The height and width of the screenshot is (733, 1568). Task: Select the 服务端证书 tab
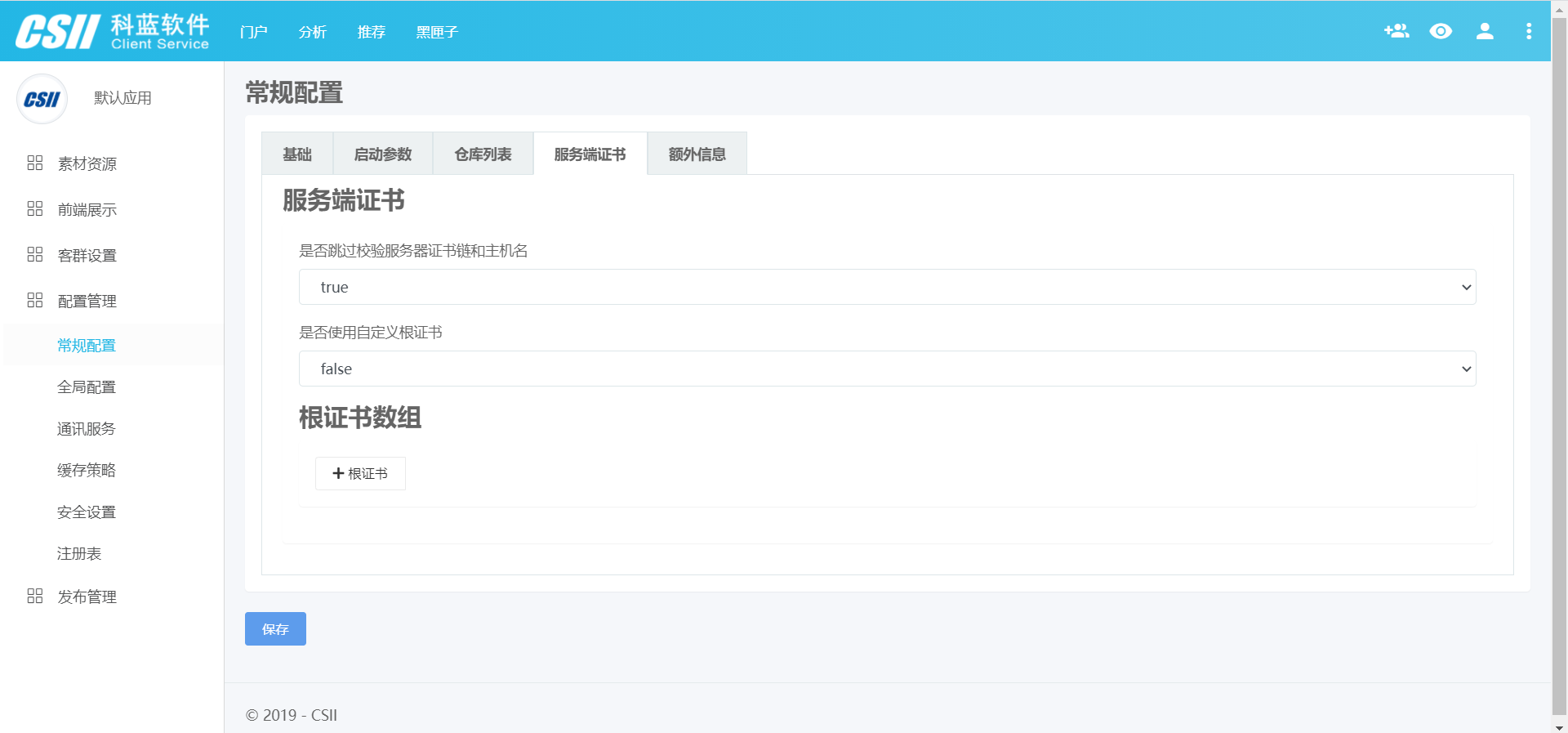(x=590, y=154)
